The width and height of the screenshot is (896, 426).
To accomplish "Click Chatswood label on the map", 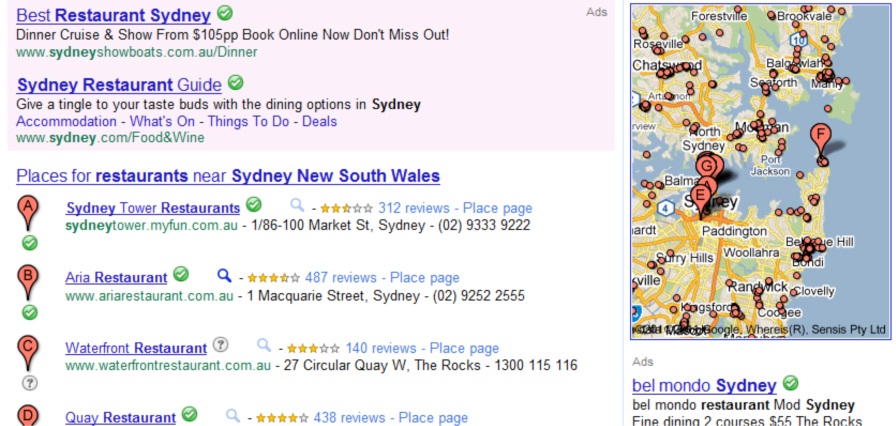I will coord(667,65).
